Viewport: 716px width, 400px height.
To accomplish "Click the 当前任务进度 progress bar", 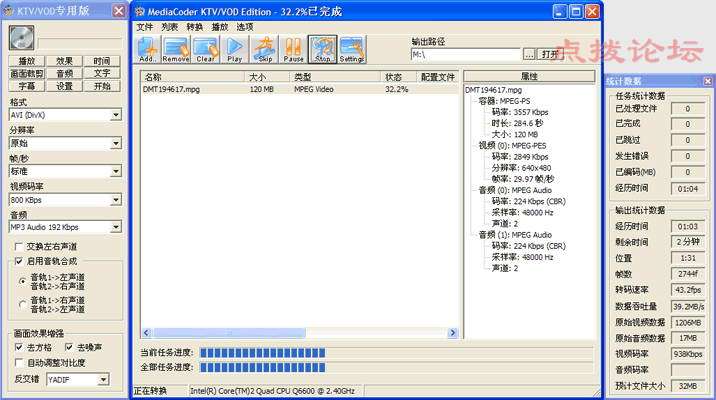I will pyautogui.click(x=396, y=353).
